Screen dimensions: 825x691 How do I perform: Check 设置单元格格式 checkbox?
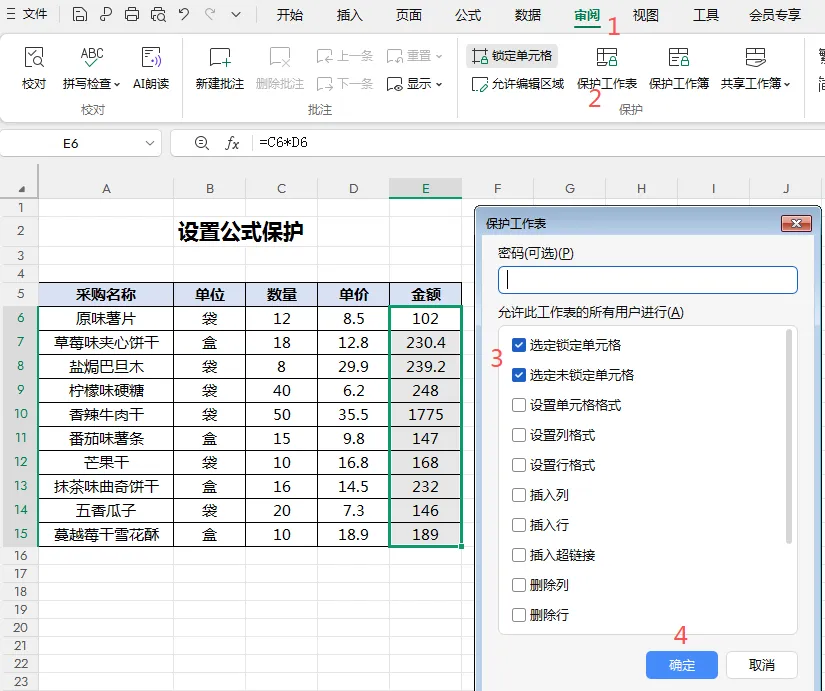[x=519, y=405]
